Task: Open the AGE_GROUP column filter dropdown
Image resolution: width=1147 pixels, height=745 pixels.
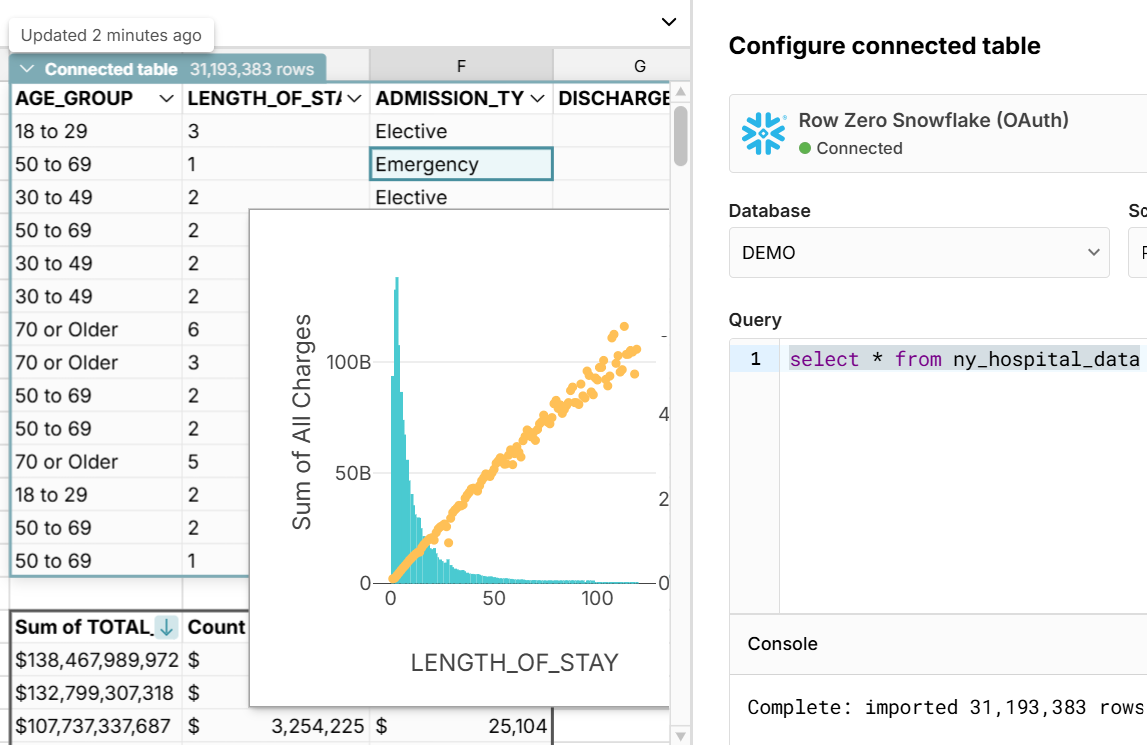Action: [164, 99]
